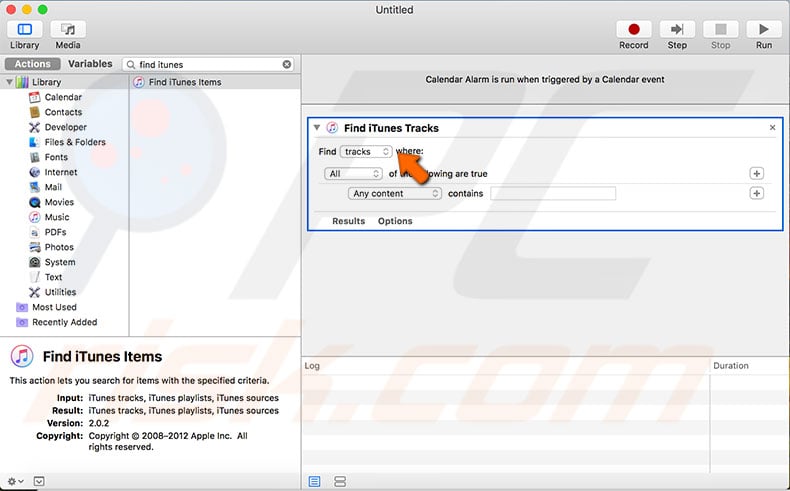
Task: Switch to the Variables tab
Action: click(90, 64)
